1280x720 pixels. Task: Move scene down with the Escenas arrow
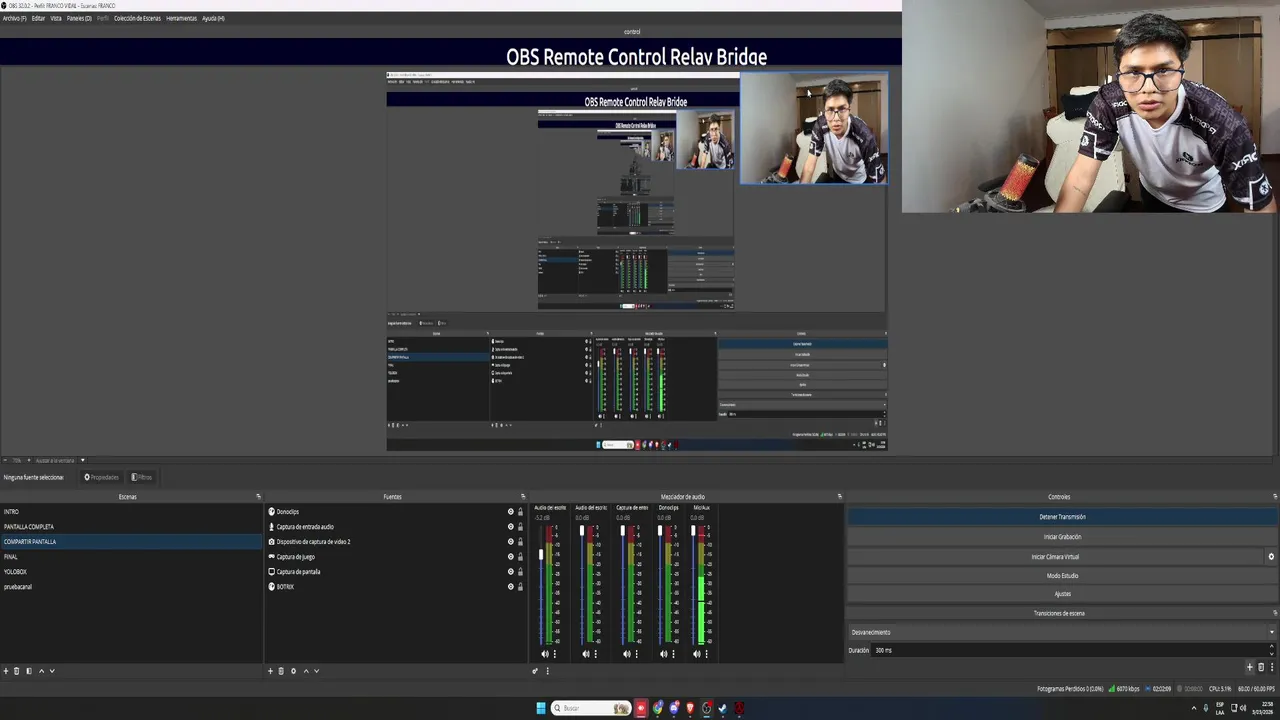pos(52,671)
